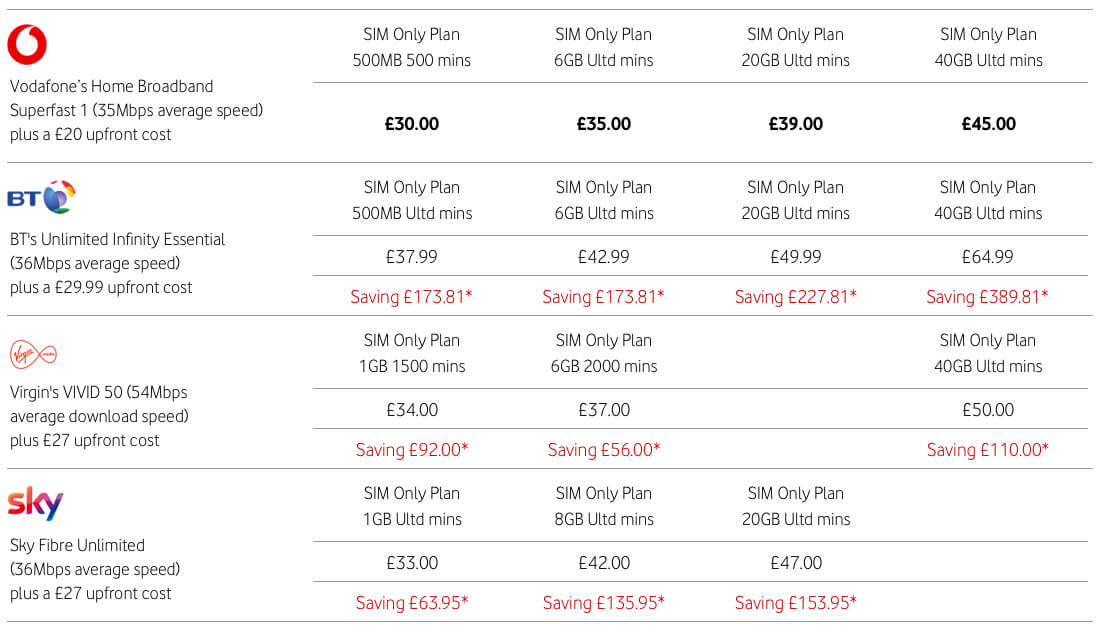The height and width of the screenshot is (632, 1100).
Task: Click BT Saving £389.81 text
Action: [988, 297]
